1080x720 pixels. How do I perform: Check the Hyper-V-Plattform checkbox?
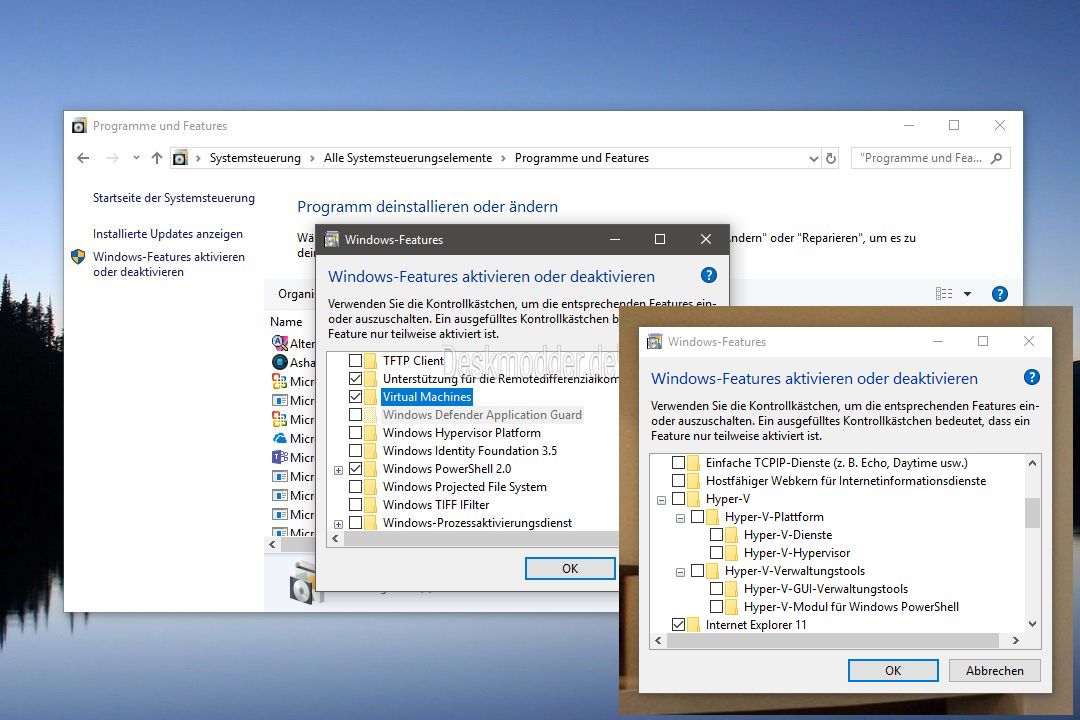(x=697, y=517)
